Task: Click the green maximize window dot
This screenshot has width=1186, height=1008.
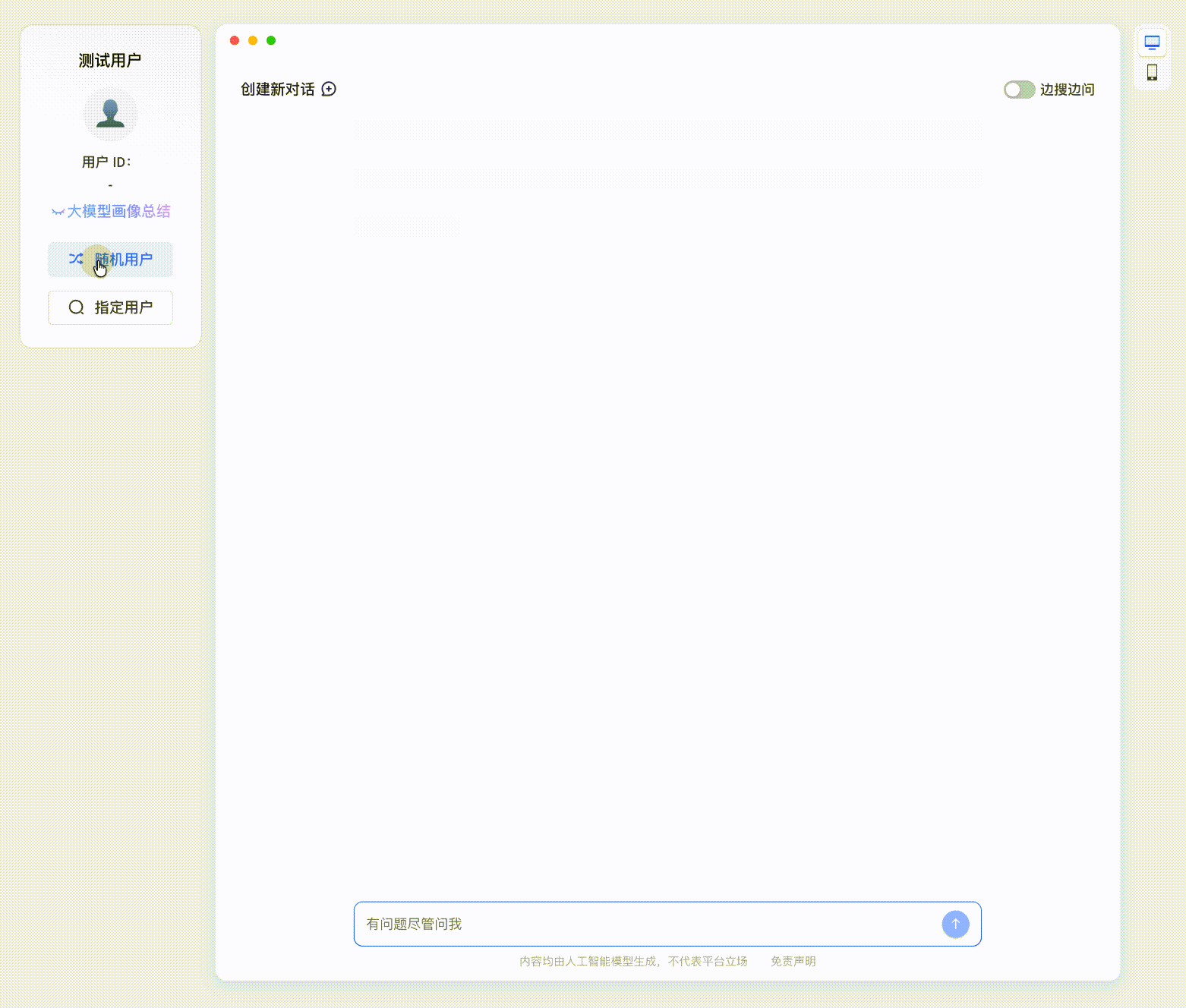Action: click(x=271, y=40)
